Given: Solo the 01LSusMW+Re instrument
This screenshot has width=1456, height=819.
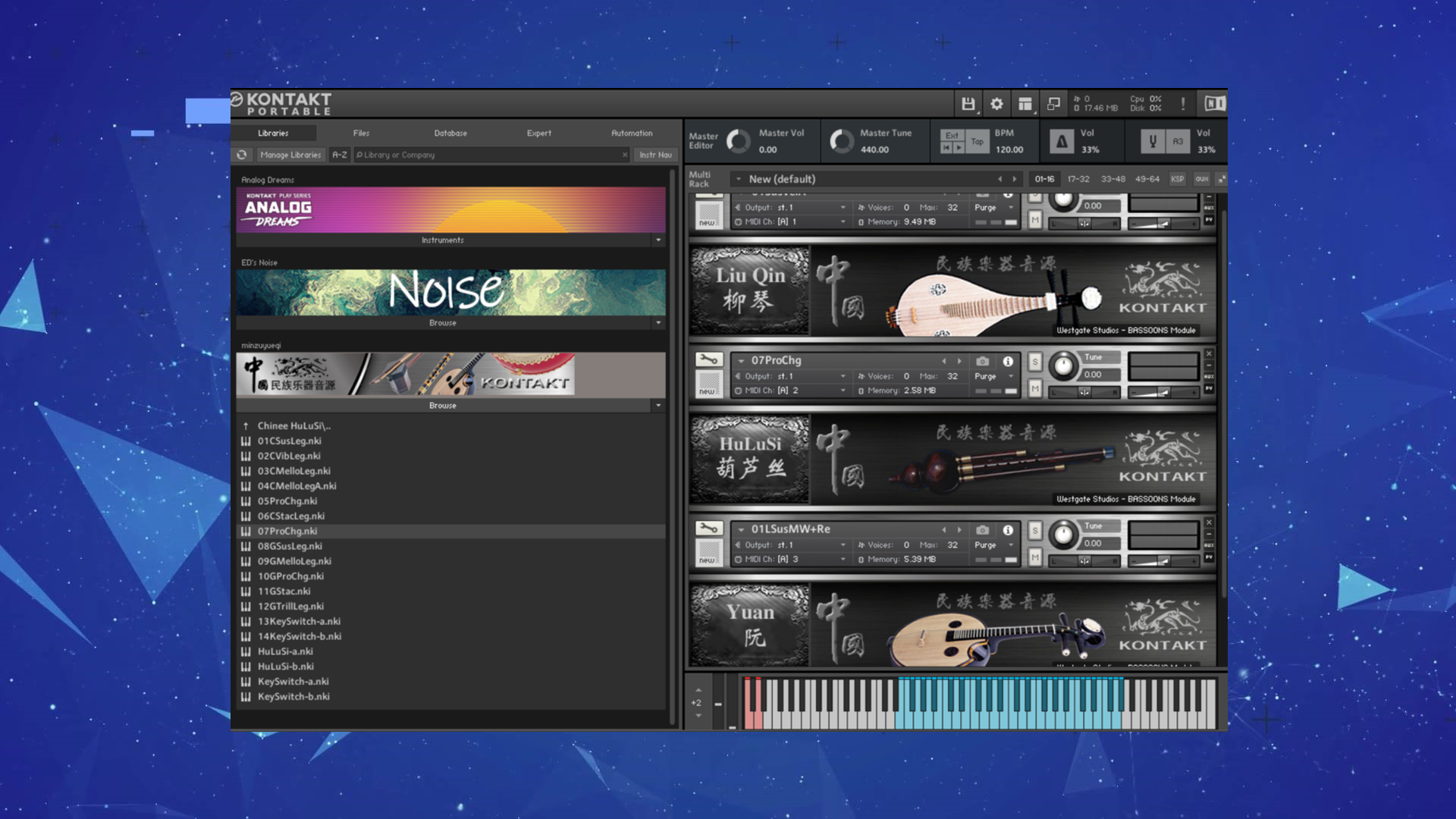Looking at the screenshot, I should click(1034, 530).
